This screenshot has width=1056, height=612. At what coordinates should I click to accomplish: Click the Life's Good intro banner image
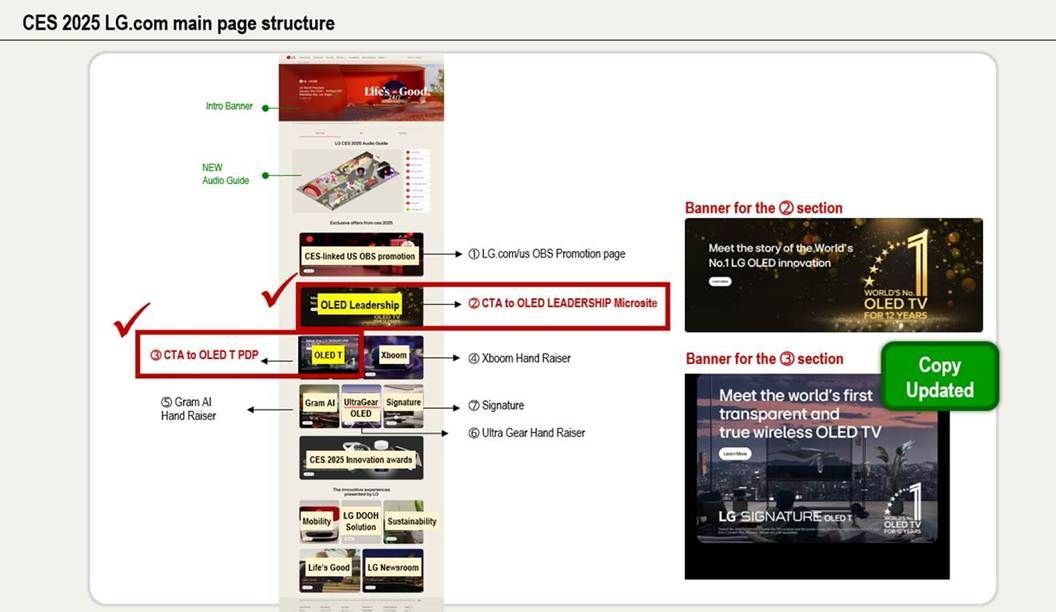(362, 93)
